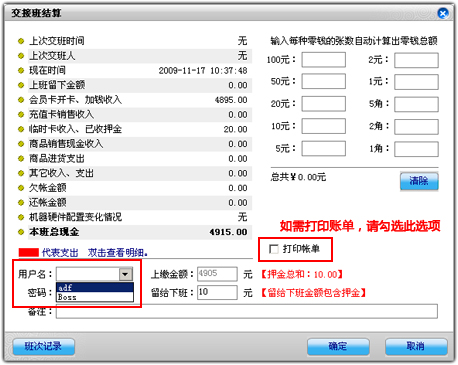
Task: Click the bullet icon beside 现在时间
Action: (21, 70)
